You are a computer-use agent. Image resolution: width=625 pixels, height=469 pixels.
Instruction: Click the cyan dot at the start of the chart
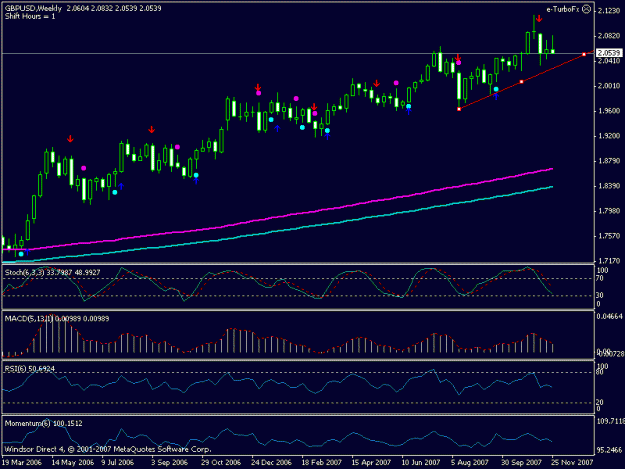(21, 254)
